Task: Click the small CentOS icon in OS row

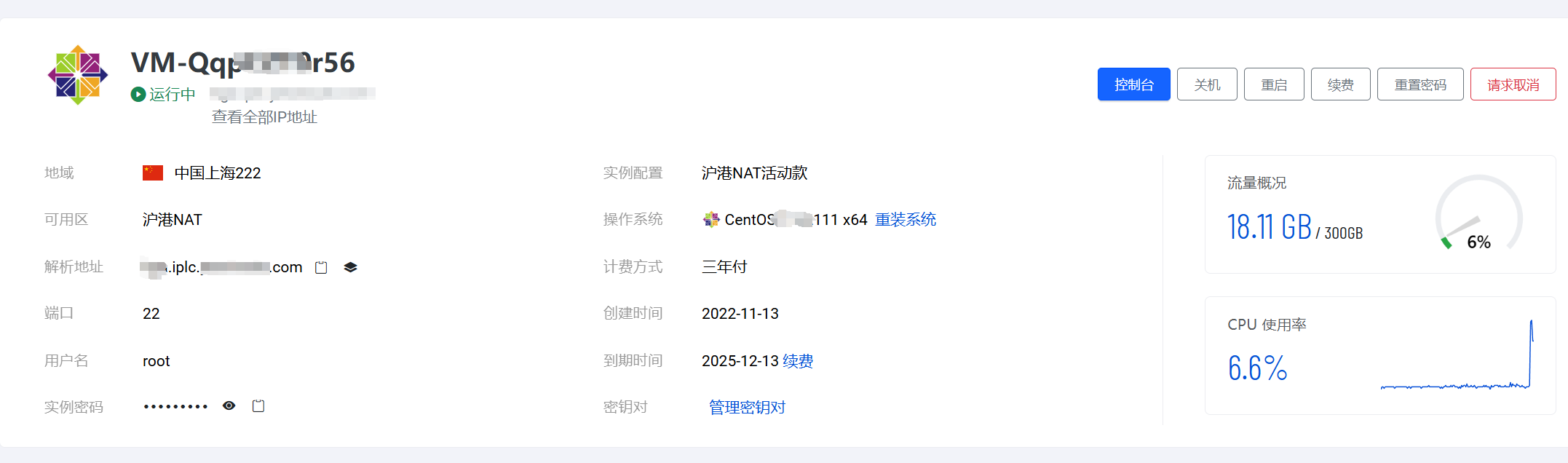Action: (711, 219)
